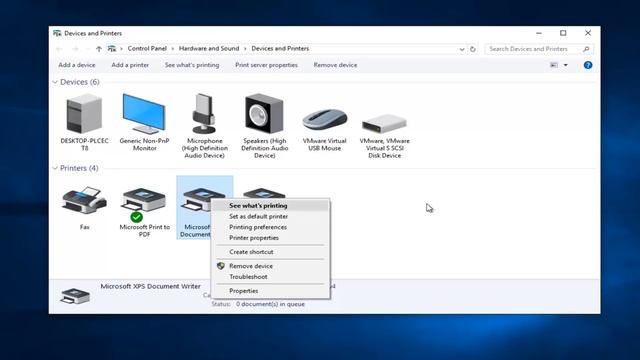Close the Devices and Printers window
Image resolution: width=640 pixels, height=360 pixels.
point(588,33)
